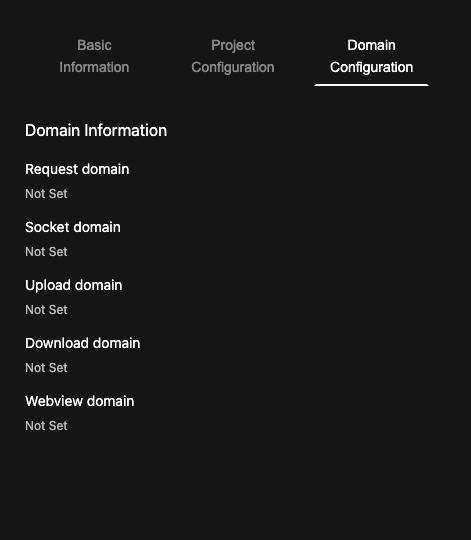This screenshot has width=471, height=540.
Task: Click the Domain Information heading
Action: [x=96, y=131]
